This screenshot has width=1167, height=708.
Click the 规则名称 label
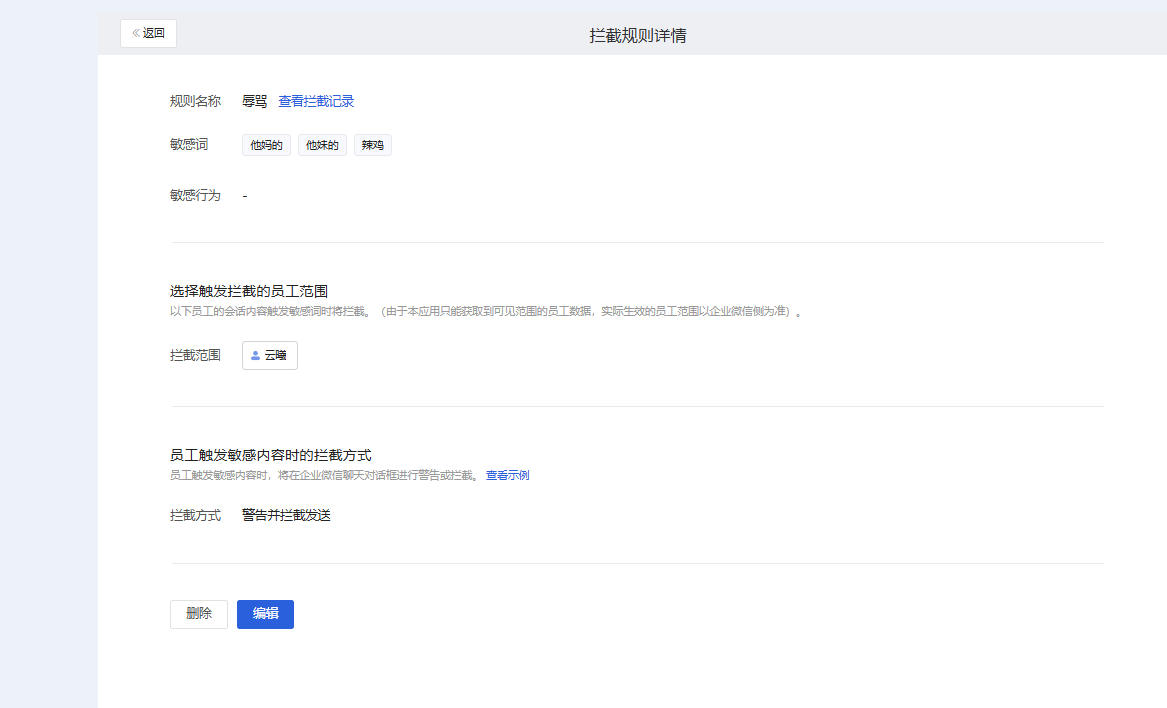(x=195, y=101)
